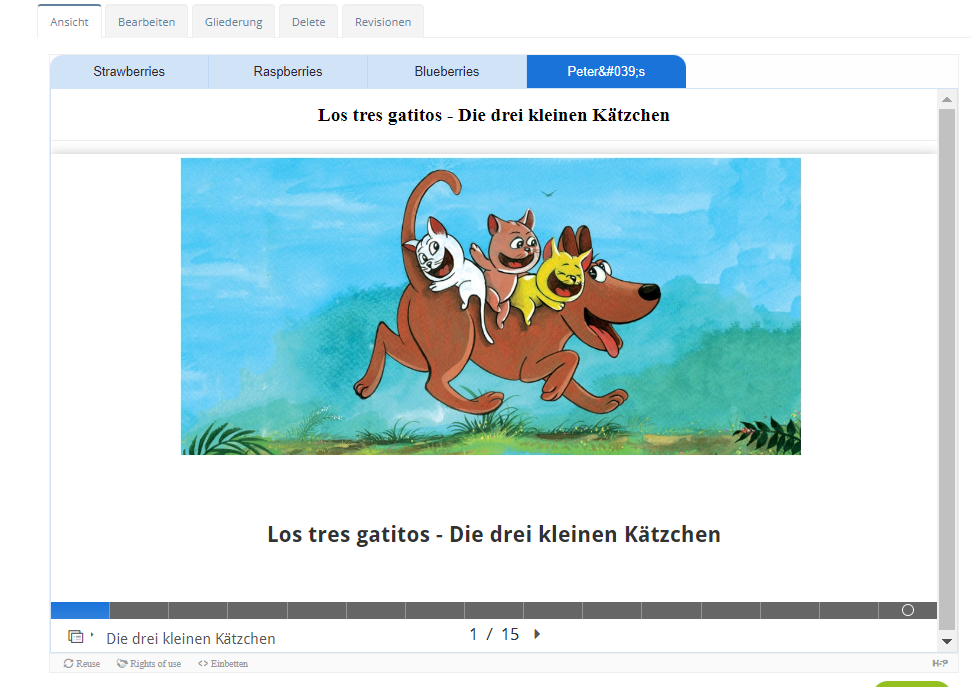Click slide title 'Die drei kleinen Kätzchen' in footer

[191, 638]
